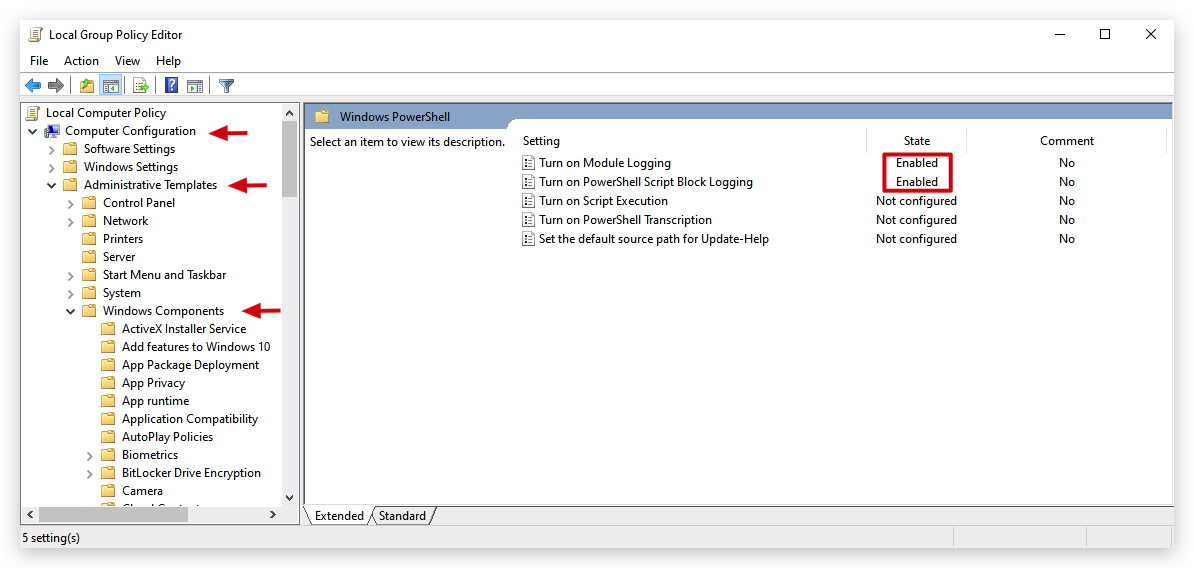Click the horizontal scrollbar right arrow
The image size is (1194, 568).
tap(273, 515)
